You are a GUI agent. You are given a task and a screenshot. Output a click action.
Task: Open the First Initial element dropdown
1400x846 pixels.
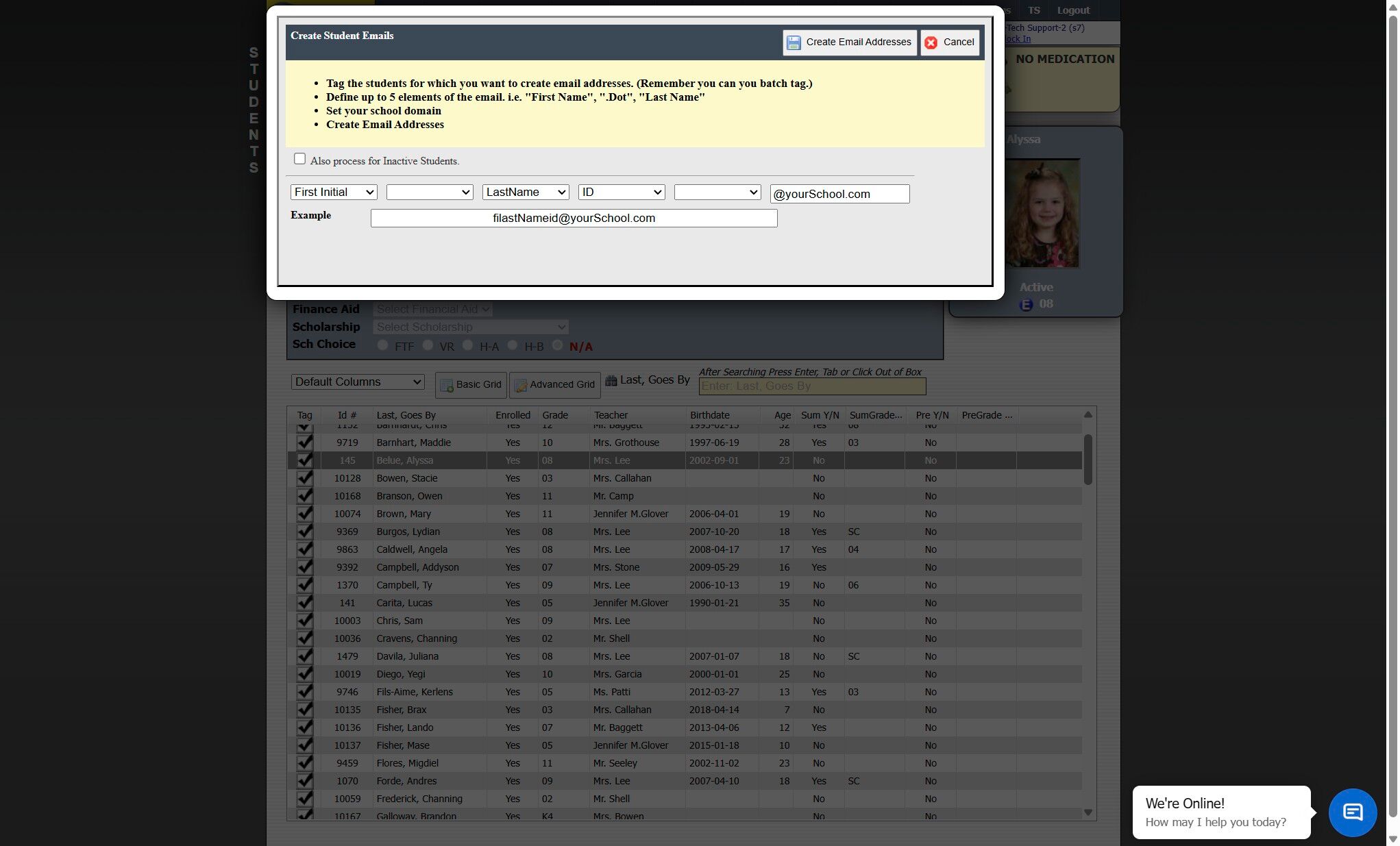coord(334,192)
